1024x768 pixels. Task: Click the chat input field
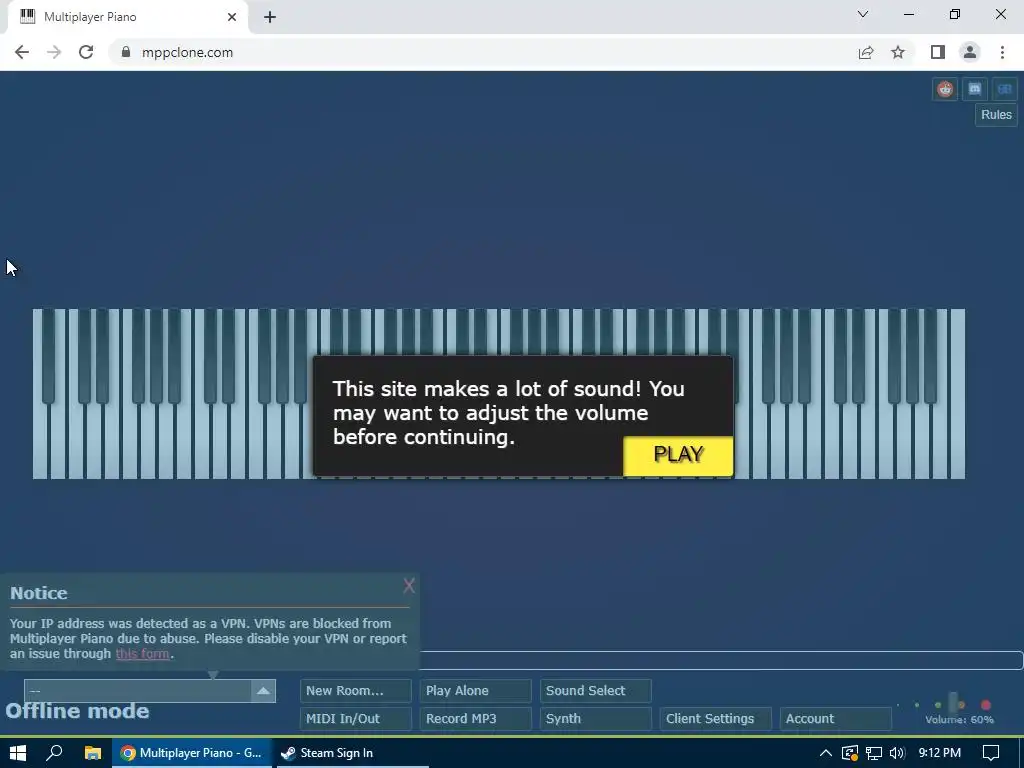[x=721, y=660]
